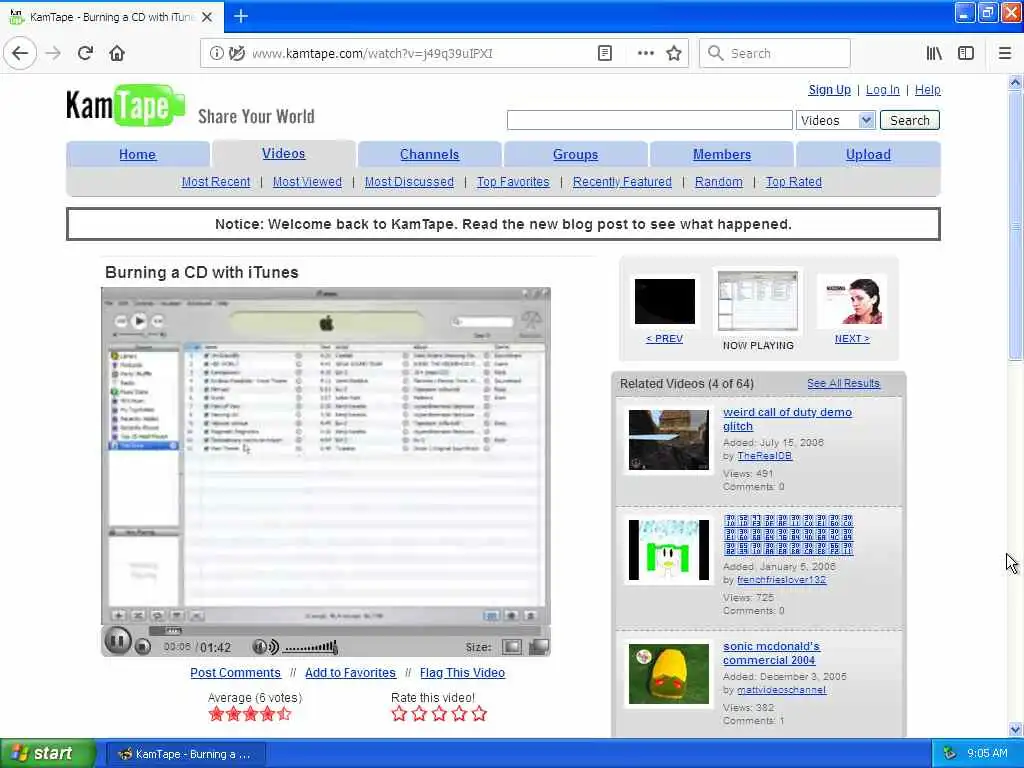Open the next video woman thumbnail
This screenshot has height=768, width=1024.
(852, 301)
